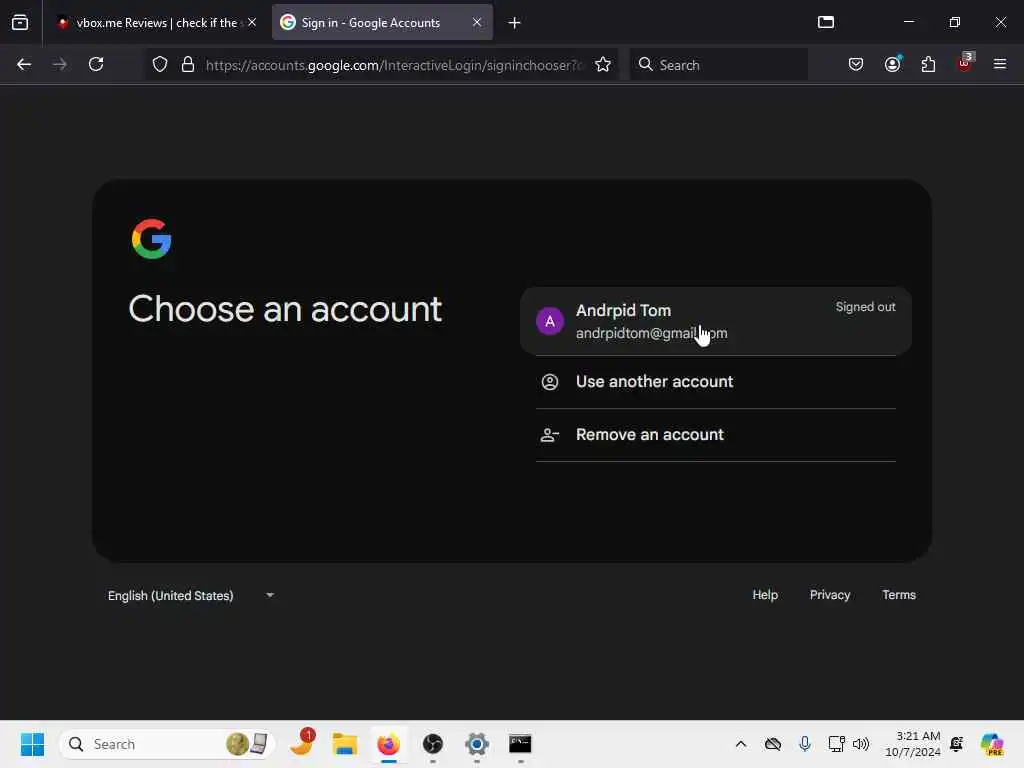Open Copilot preview from taskbar
The image size is (1024, 768).
pos(992,744)
